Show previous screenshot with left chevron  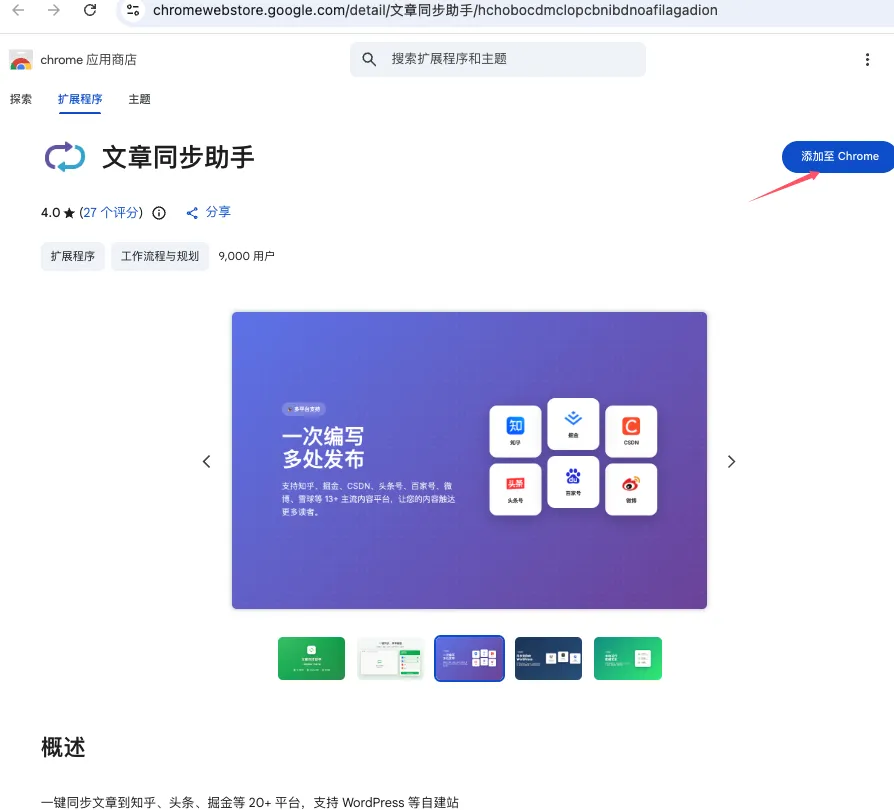(x=206, y=461)
